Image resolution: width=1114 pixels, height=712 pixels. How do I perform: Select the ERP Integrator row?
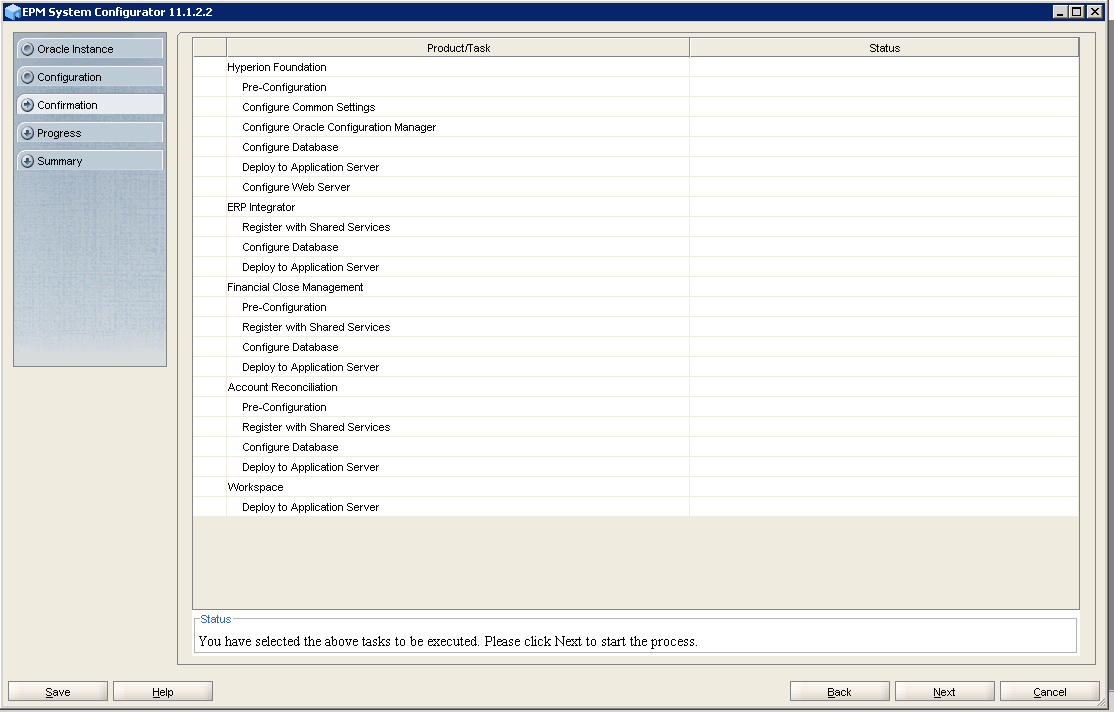[x=636, y=207]
